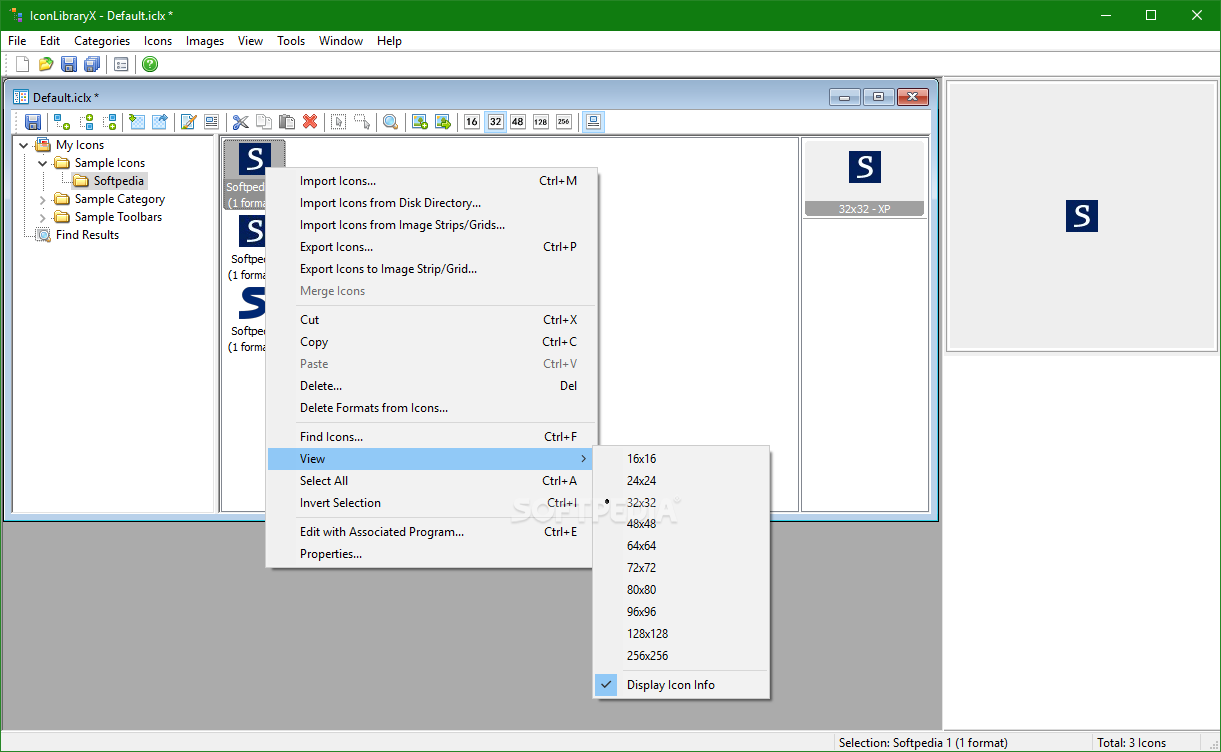Minimize the Default.iclx document window
The image size is (1221, 752).
[x=845, y=97]
